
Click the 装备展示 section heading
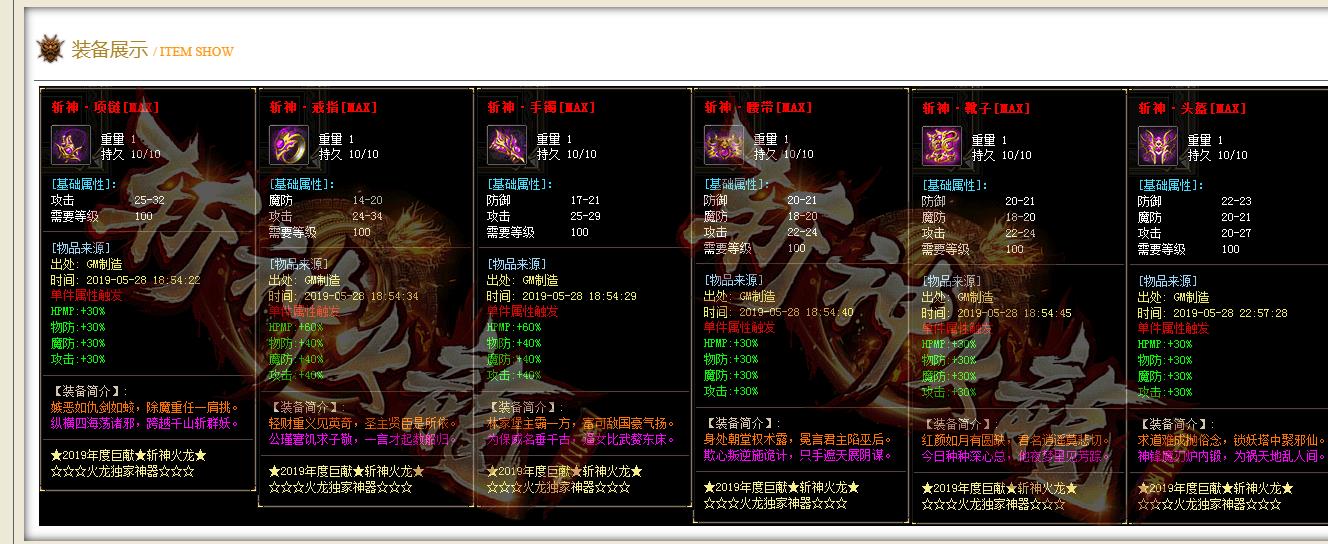[109, 50]
